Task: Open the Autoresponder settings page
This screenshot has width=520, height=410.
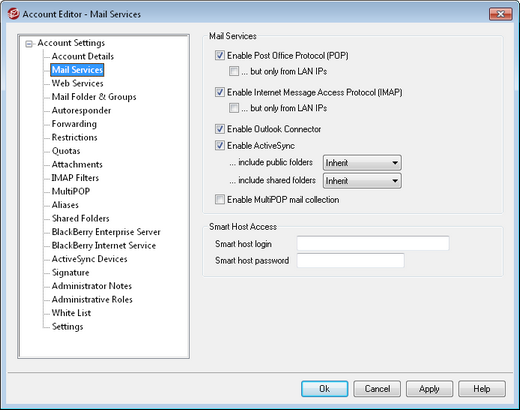Action: click(81, 110)
